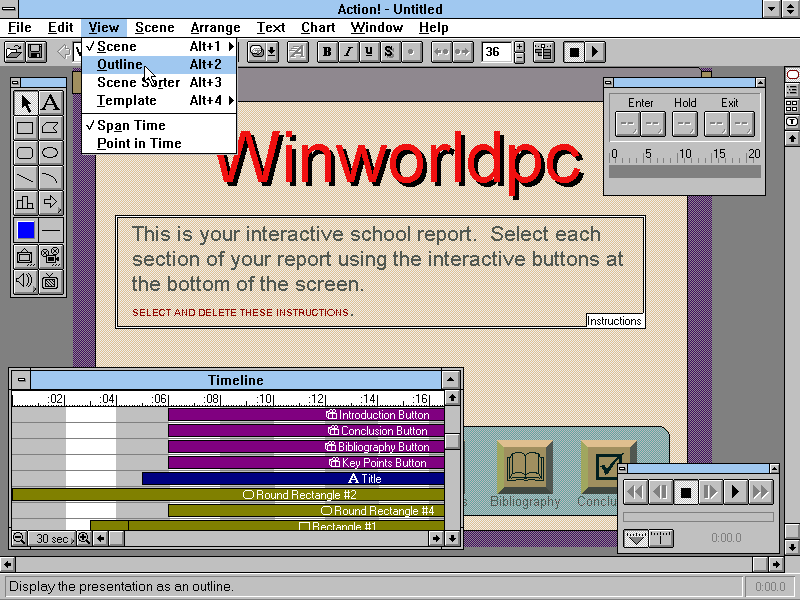This screenshot has height=600, width=800.
Task: Decrease font size with the minus stepper
Action: [519, 57]
